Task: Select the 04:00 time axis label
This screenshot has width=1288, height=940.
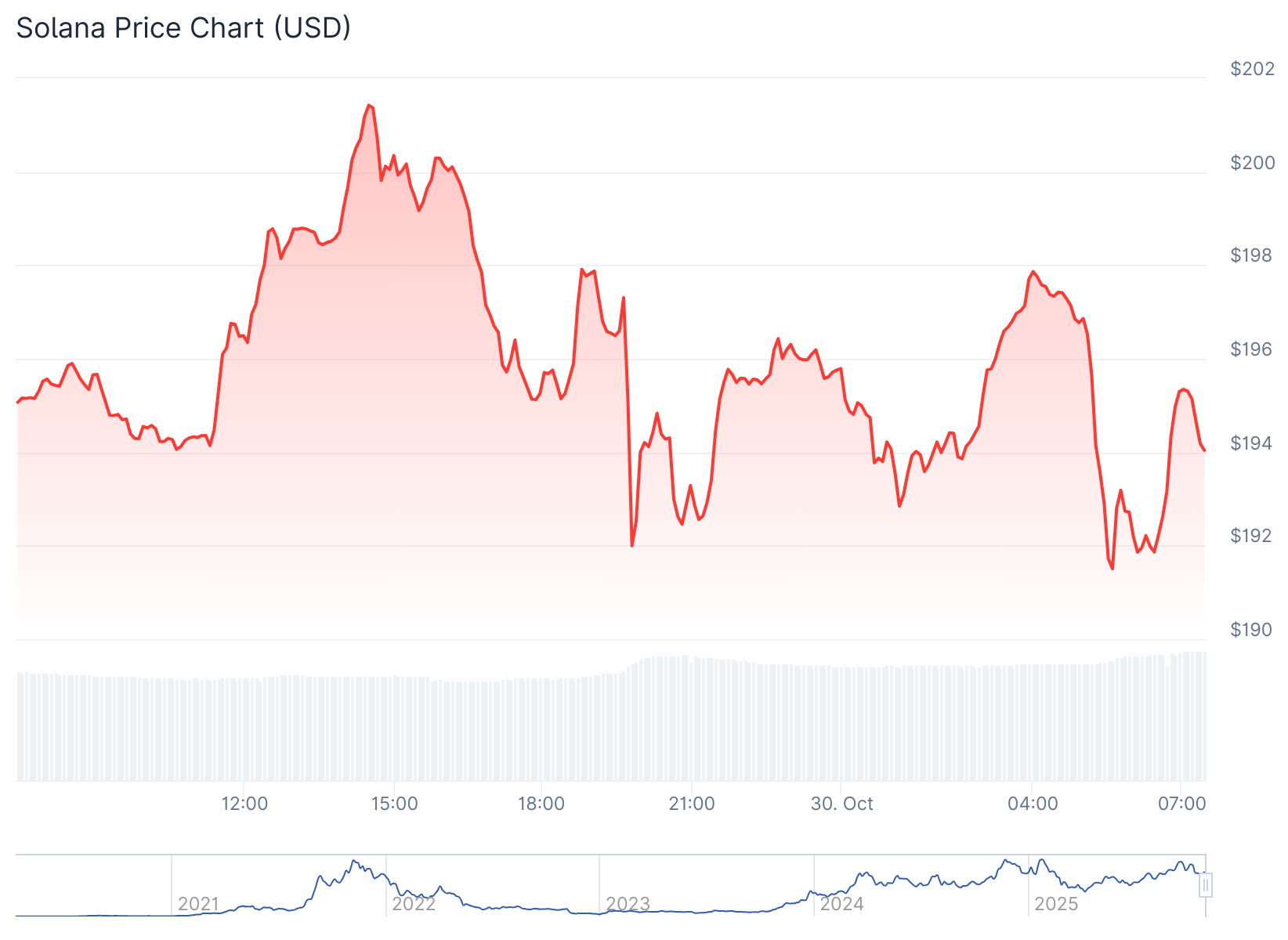Action: click(x=1033, y=804)
